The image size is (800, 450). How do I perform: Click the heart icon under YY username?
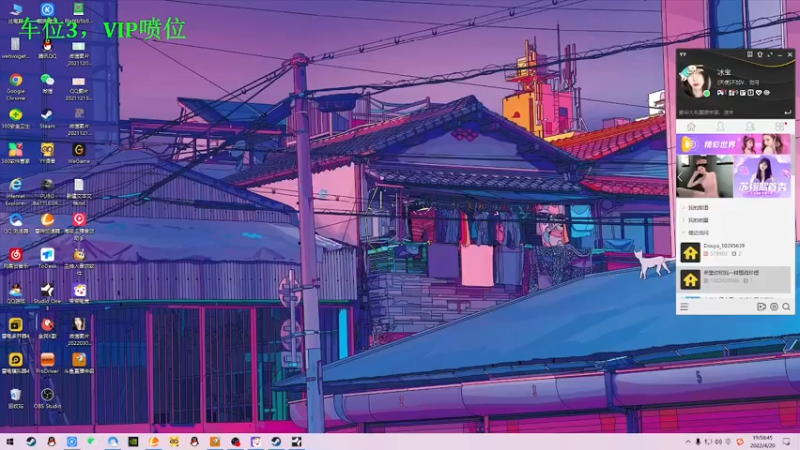(x=759, y=93)
